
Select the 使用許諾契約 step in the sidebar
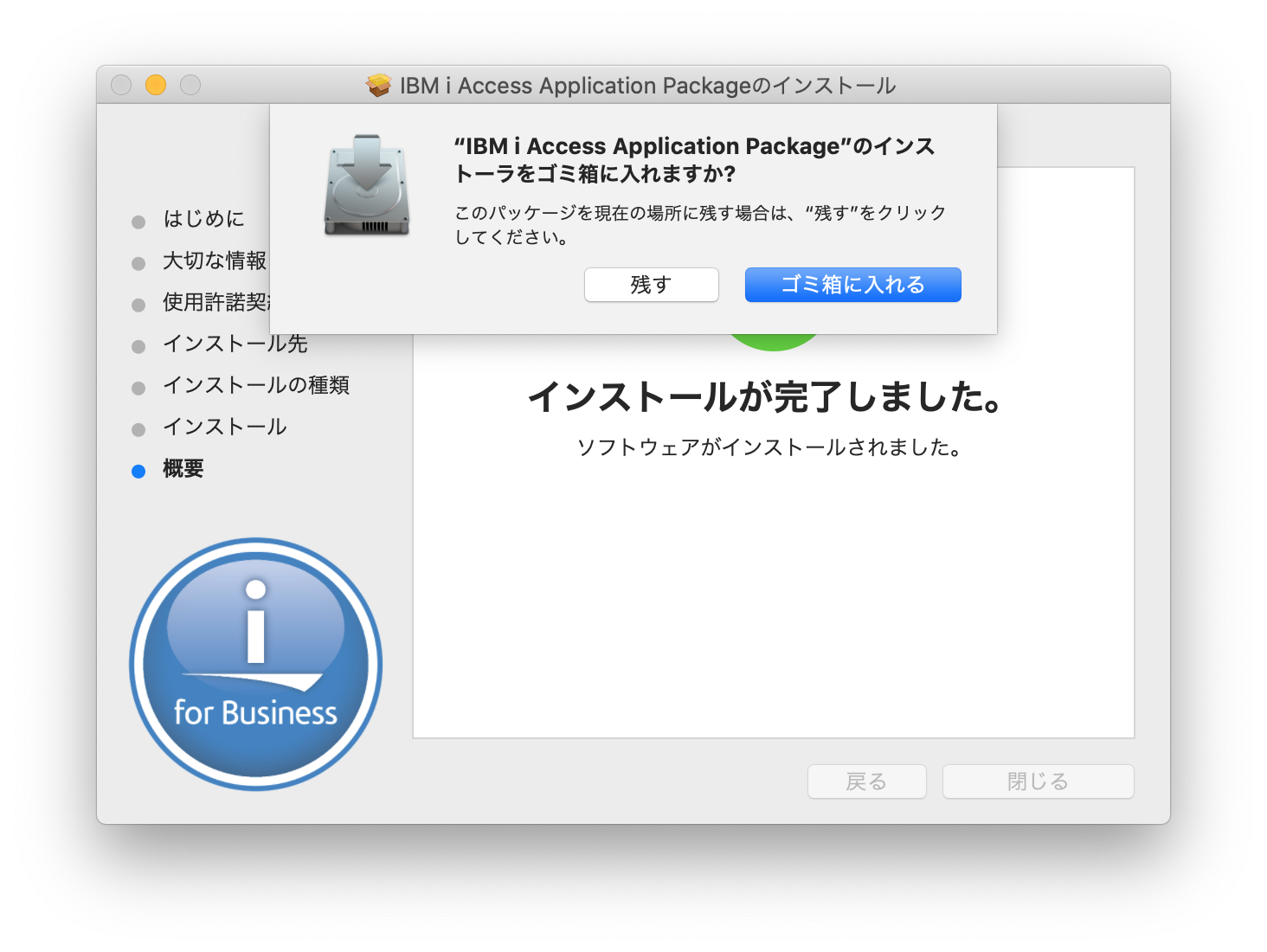[216, 302]
